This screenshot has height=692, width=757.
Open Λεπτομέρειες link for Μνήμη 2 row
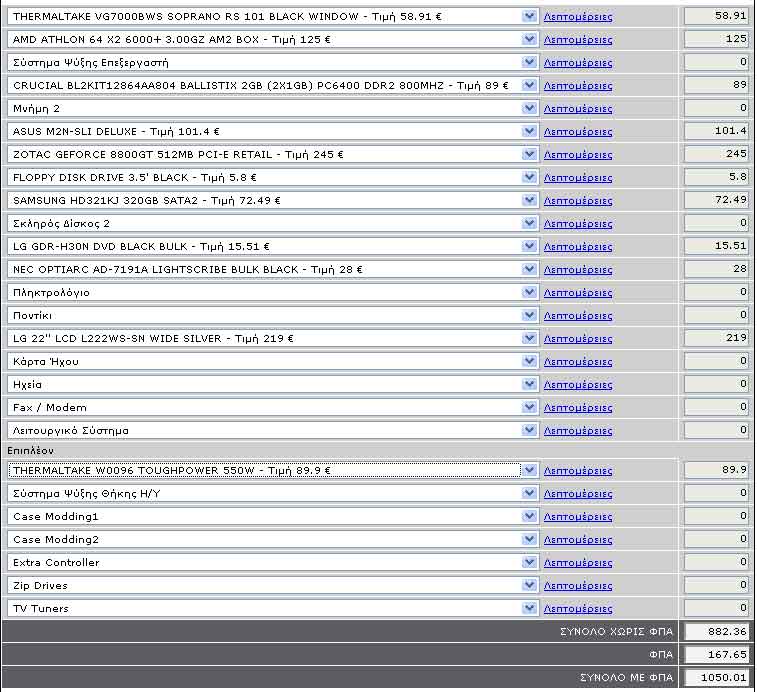(578, 109)
